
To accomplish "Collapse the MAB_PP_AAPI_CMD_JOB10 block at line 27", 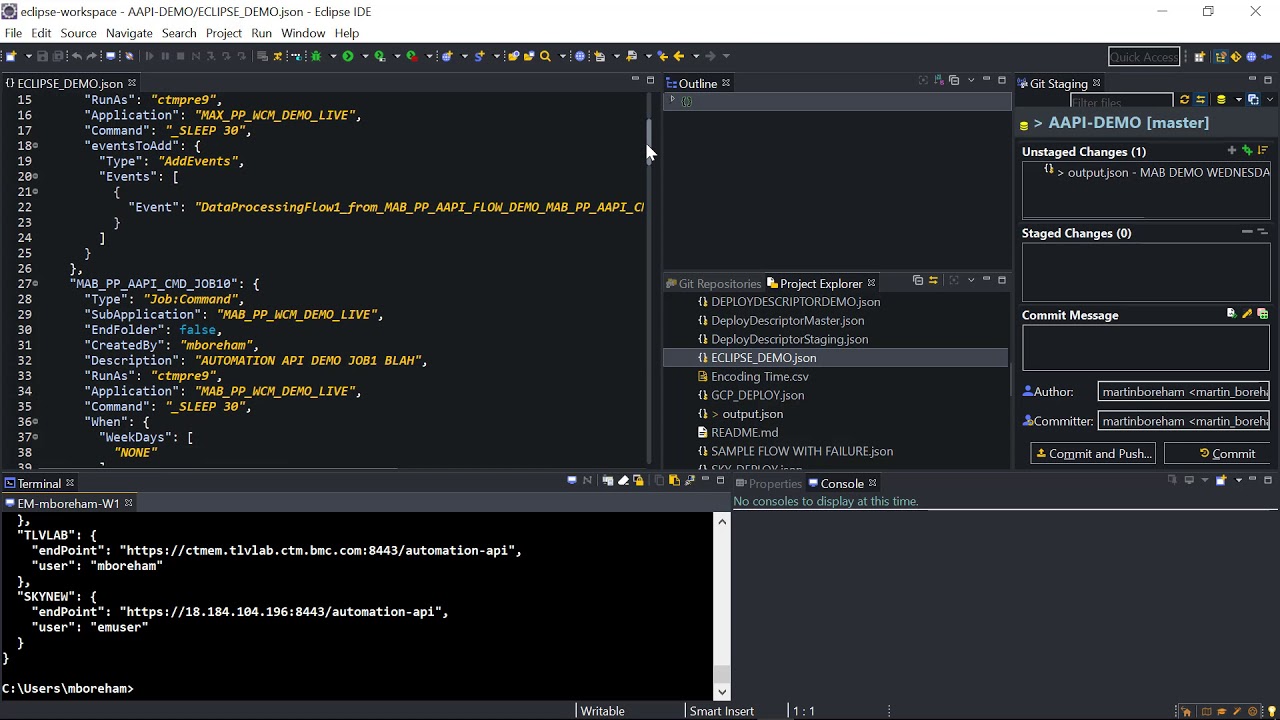I will pyautogui.click(x=36, y=284).
